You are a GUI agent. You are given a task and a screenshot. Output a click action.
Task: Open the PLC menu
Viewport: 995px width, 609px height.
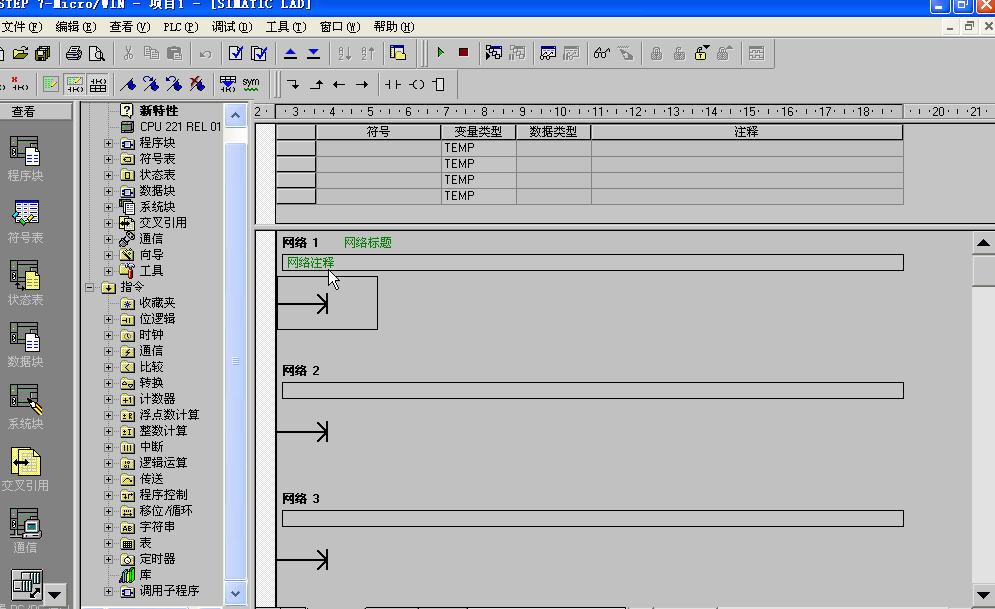[x=180, y=26]
